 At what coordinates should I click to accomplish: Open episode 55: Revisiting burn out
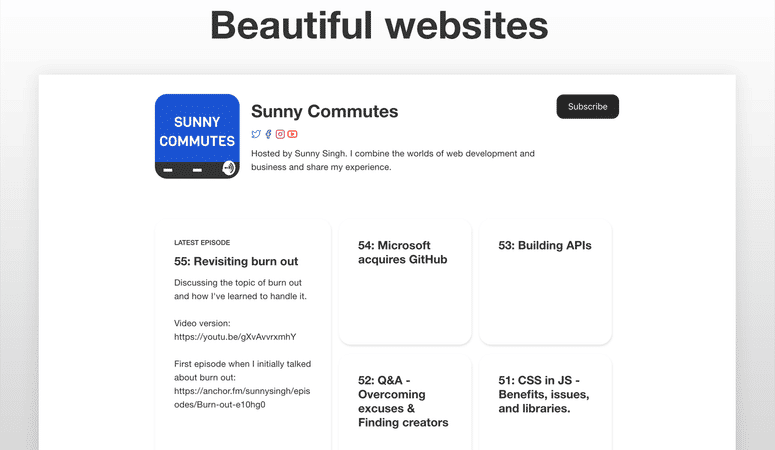tap(236, 261)
